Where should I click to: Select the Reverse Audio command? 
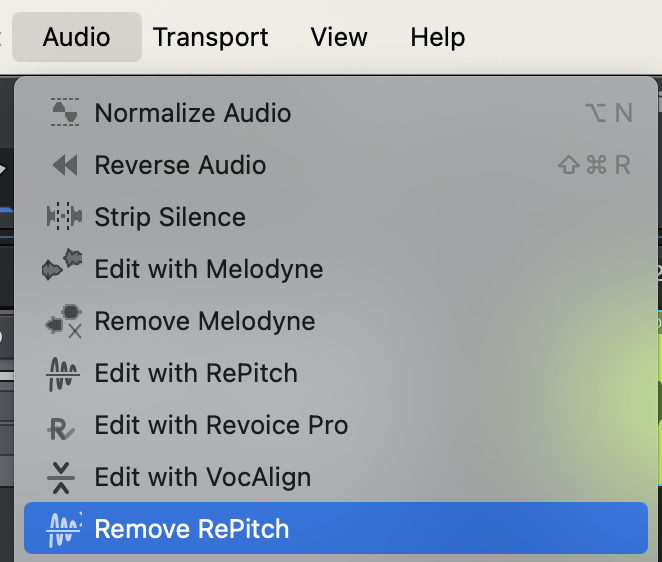(180, 165)
